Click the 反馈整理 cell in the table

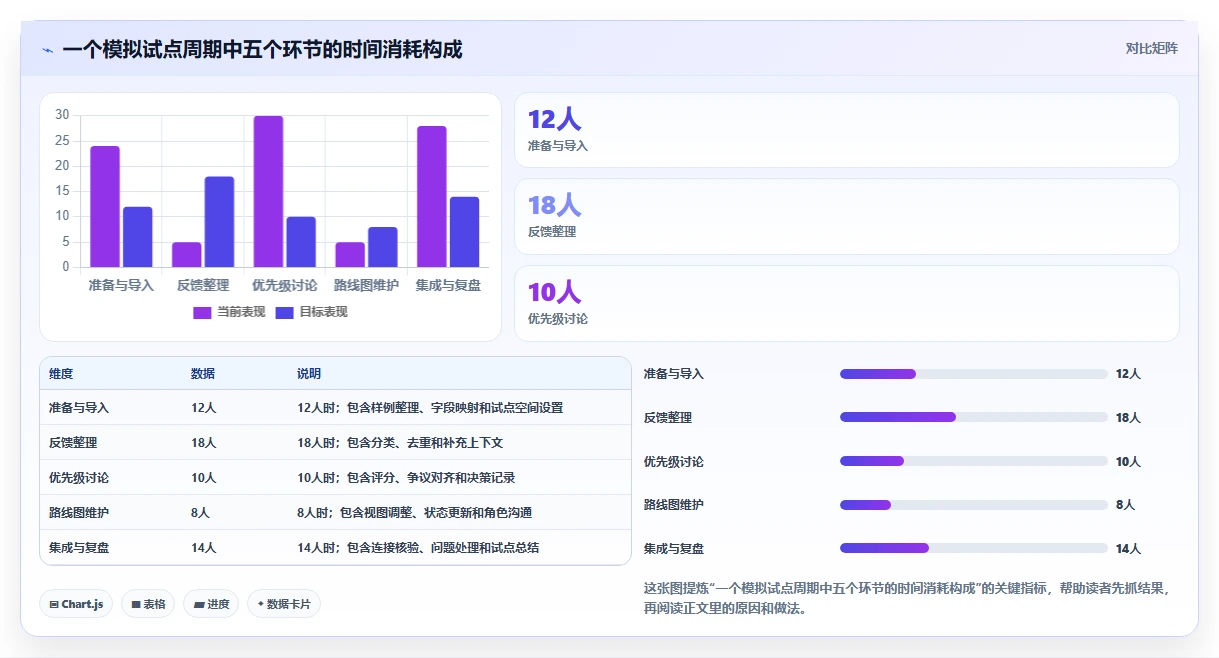(73, 442)
